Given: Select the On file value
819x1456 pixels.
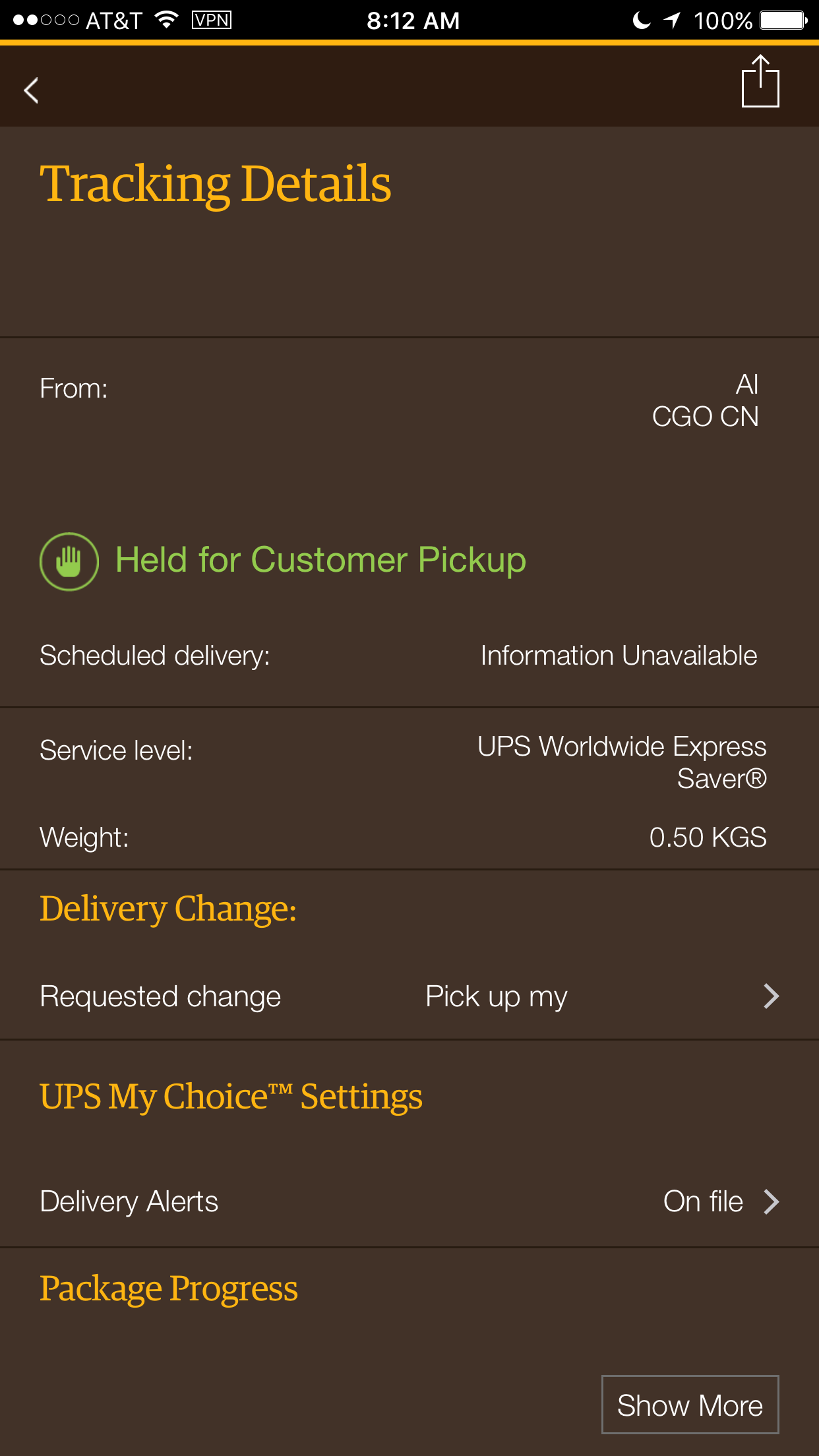Looking at the screenshot, I should click(x=703, y=1201).
